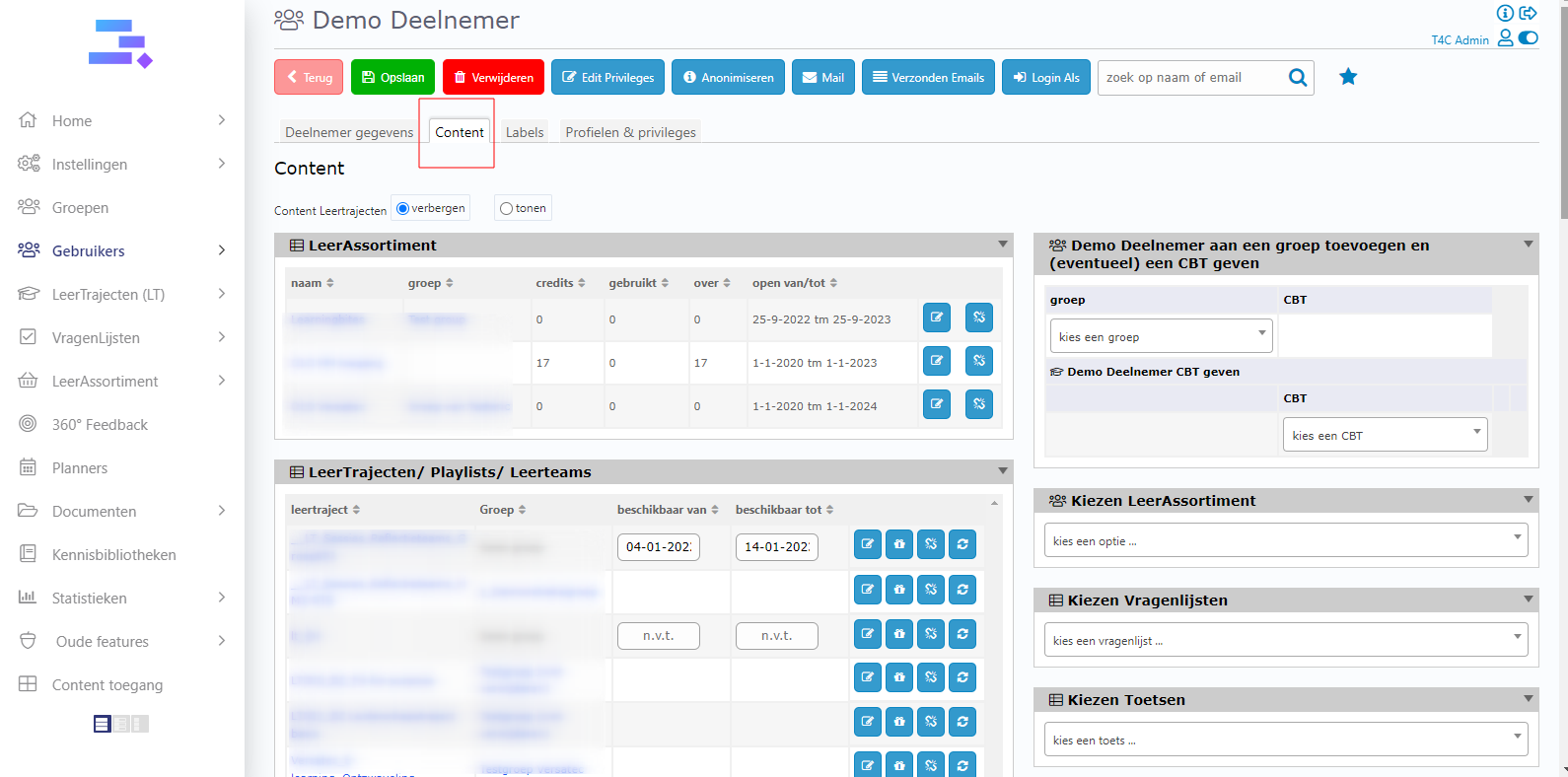Collapse the LeerAssortiment panel arrow
Viewport: 1568px width, 777px height.
(x=1003, y=245)
